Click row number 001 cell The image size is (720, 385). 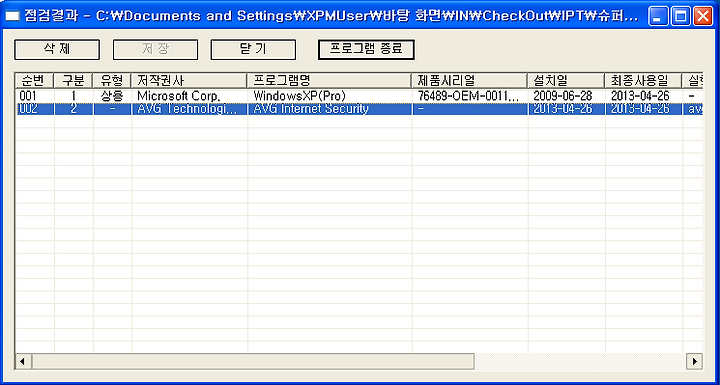tap(35, 96)
